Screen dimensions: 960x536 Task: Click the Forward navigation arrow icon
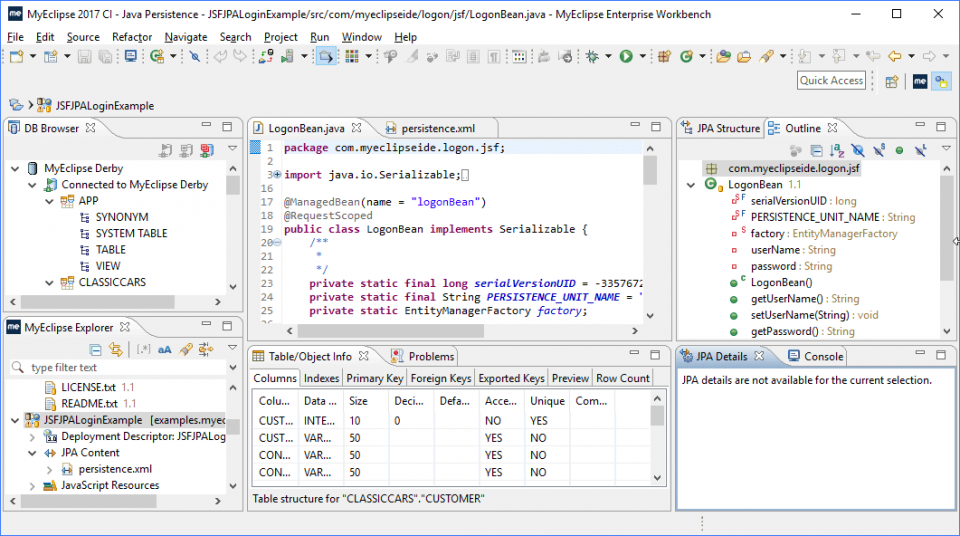[x=929, y=56]
